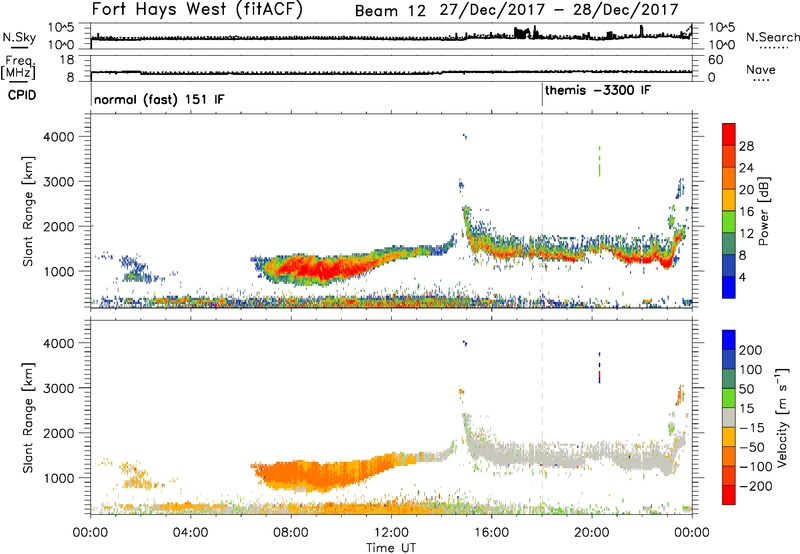The height and width of the screenshot is (554, 800).
Task: Click the 'themis -3300 IF' CPID text
Action: coord(598,90)
